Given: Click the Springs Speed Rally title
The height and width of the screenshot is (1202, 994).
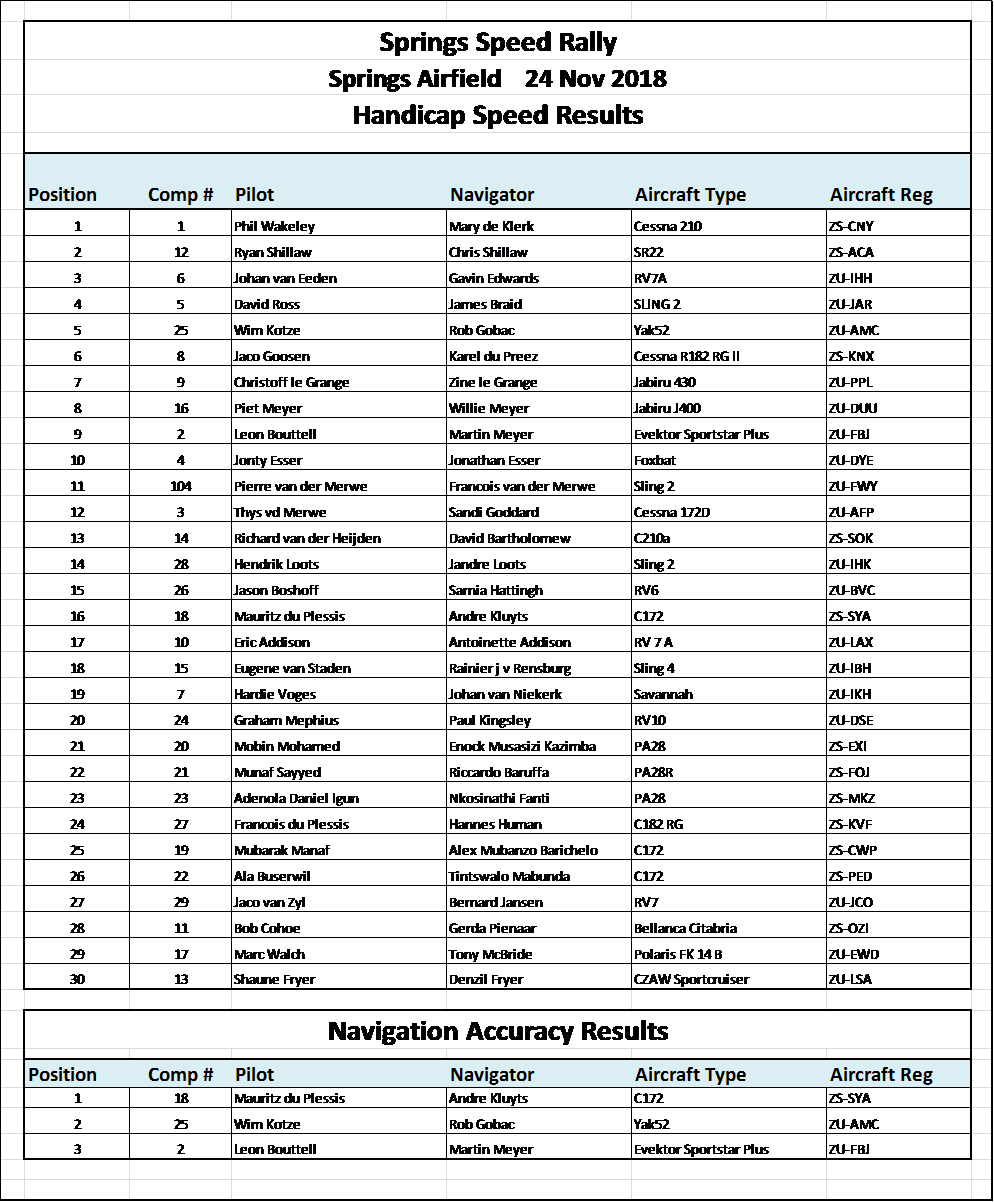Looking at the screenshot, I should 497,43.
